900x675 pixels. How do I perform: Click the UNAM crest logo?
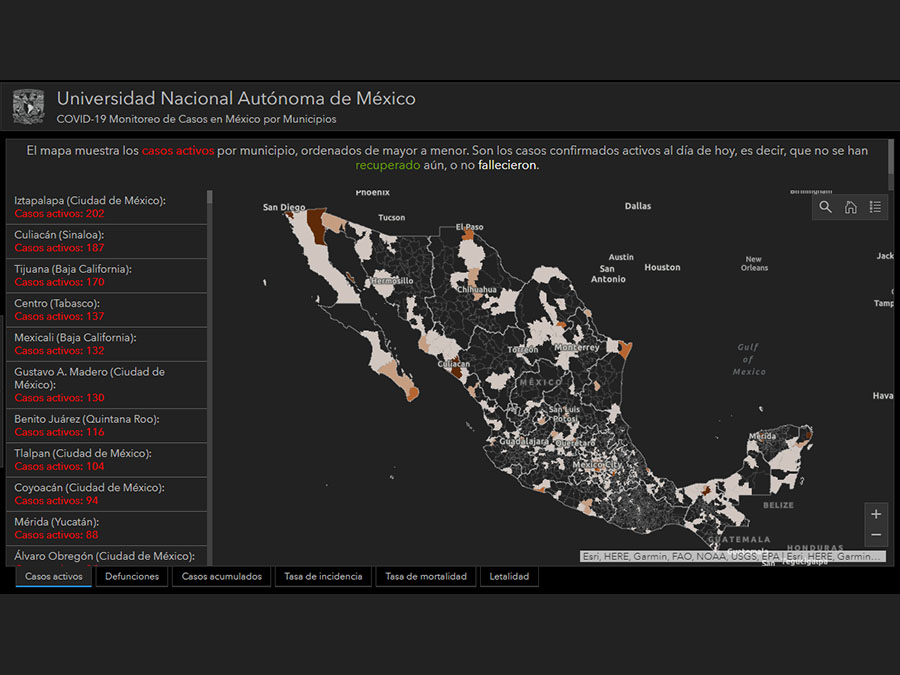(x=28, y=106)
